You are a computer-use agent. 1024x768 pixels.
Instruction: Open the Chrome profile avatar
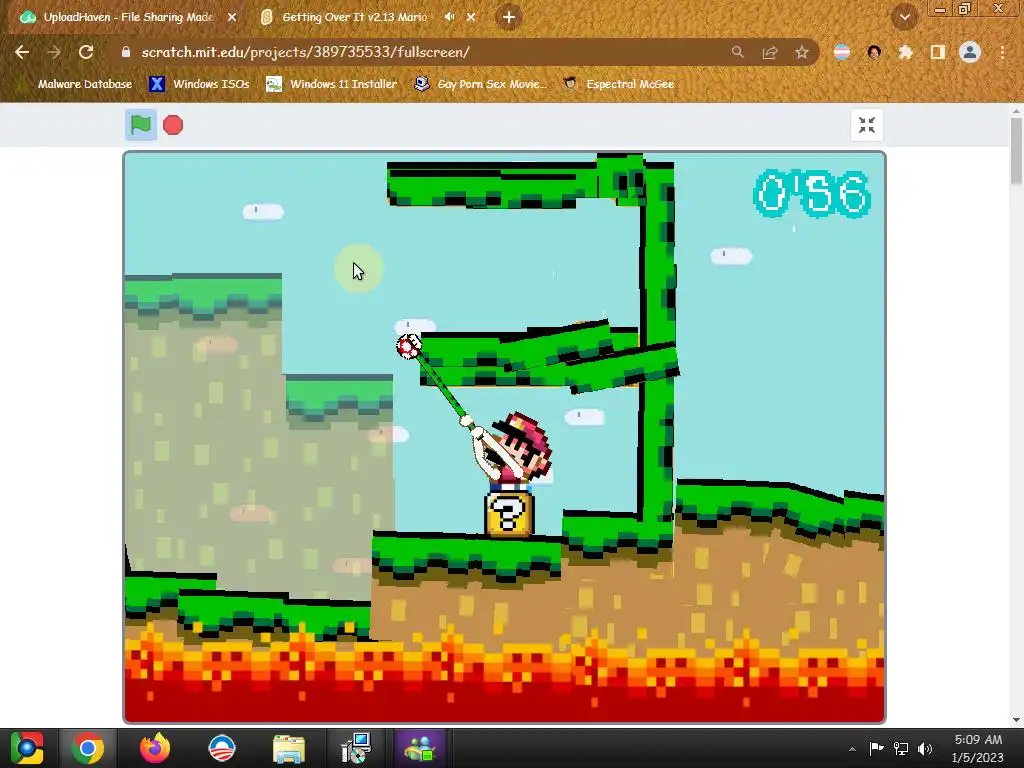coord(970,52)
